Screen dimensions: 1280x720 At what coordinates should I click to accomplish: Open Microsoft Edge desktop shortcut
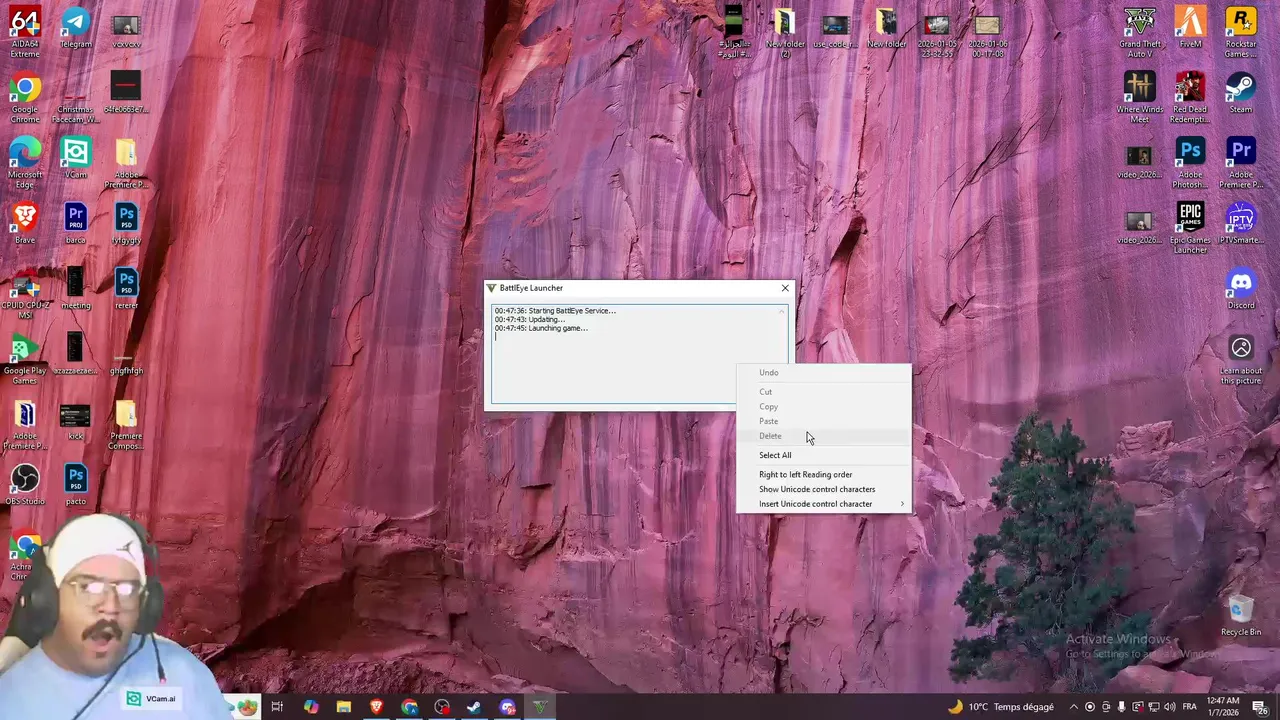25,163
